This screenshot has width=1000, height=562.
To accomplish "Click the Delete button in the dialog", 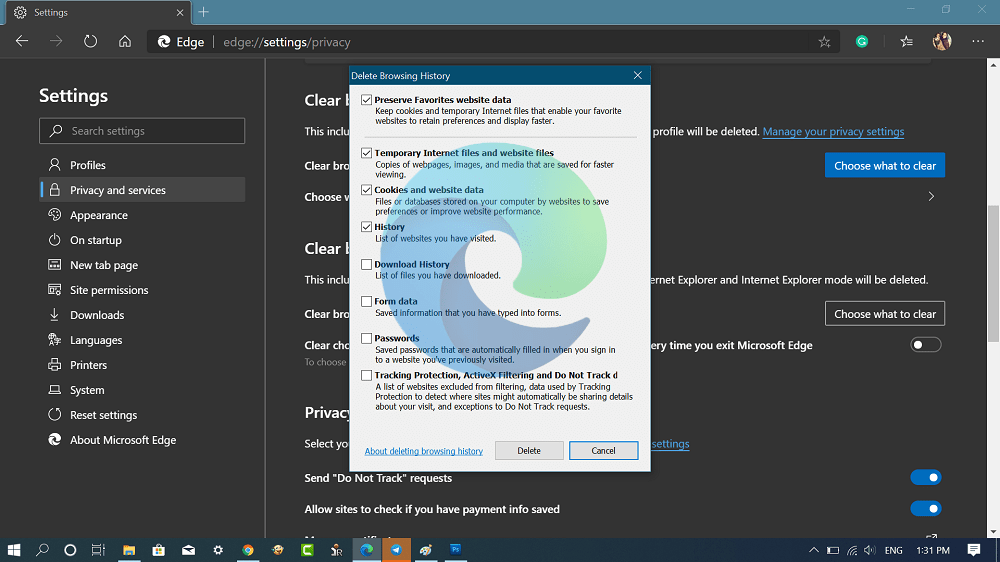I will tap(529, 450).
